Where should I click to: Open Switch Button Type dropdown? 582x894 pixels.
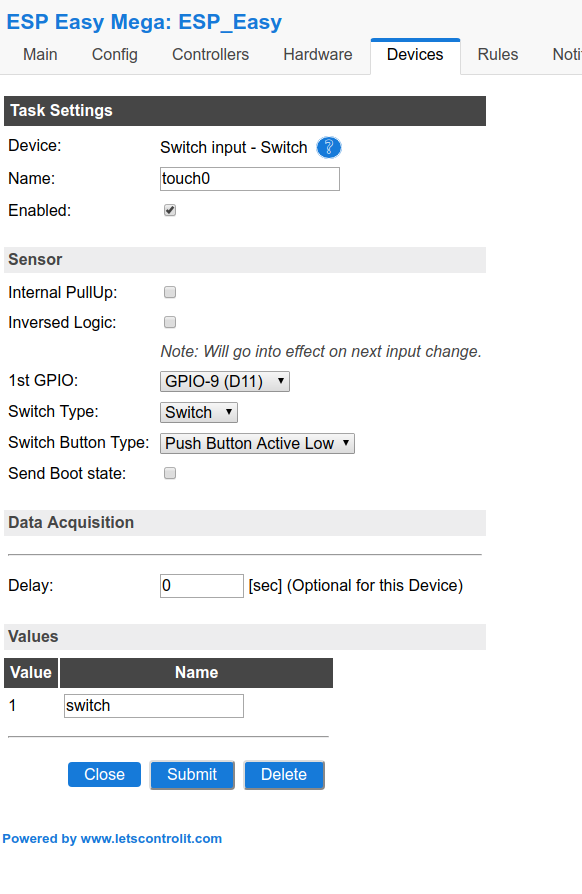coord(257,443)
